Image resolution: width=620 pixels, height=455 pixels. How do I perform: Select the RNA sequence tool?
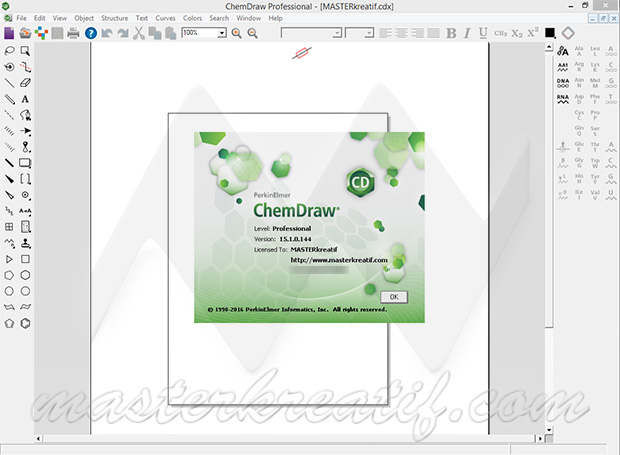click(563, 99)
